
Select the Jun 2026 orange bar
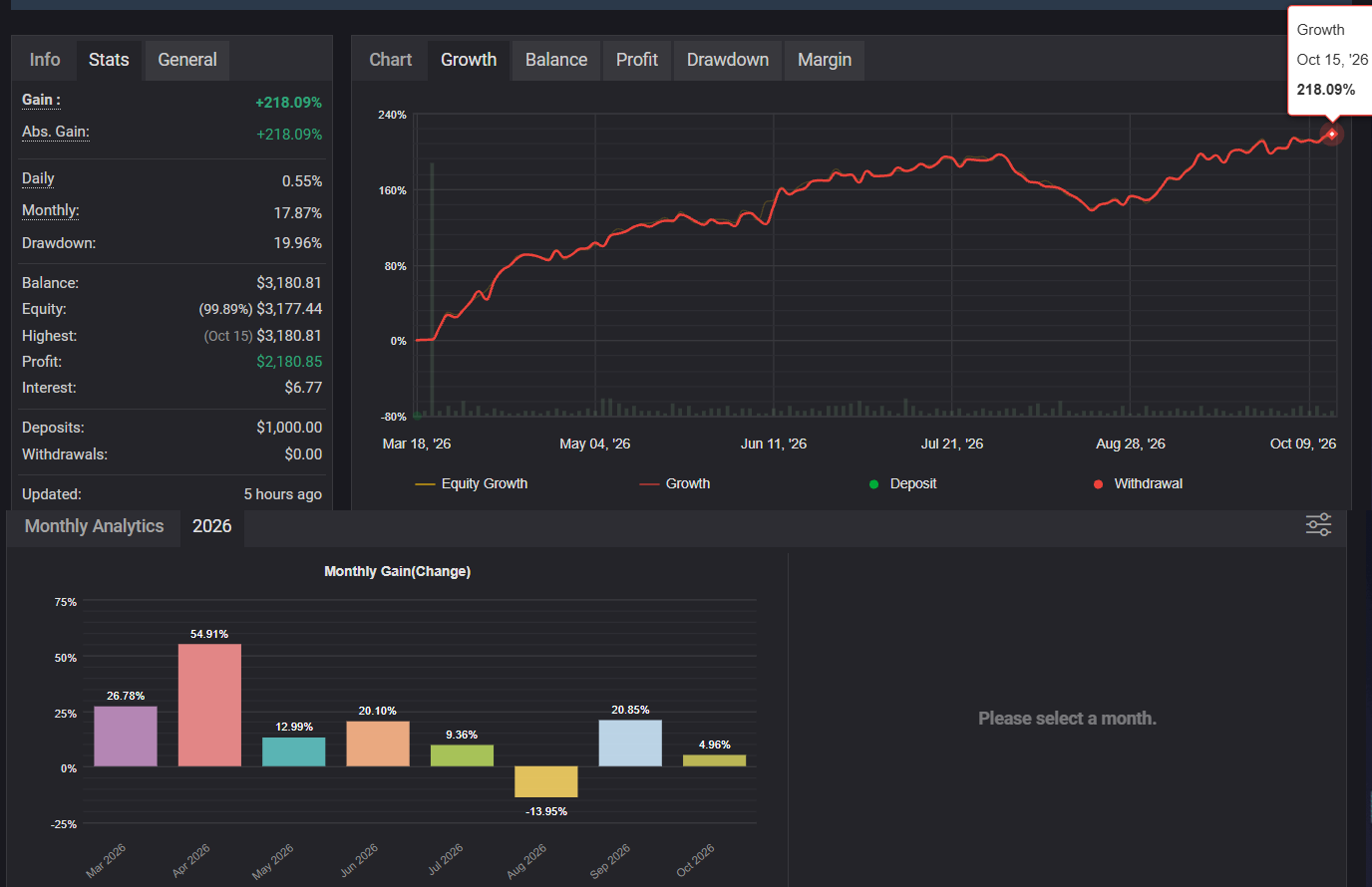pyautogui.click(x=378, y=744)
